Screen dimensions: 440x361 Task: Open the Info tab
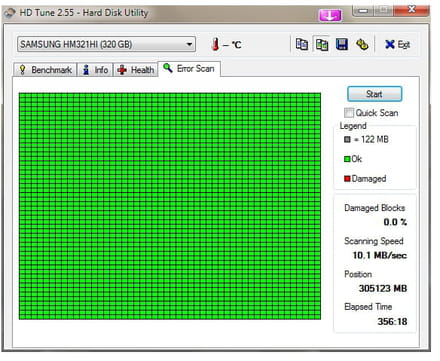pyautogui.click(x=95, y=70)
